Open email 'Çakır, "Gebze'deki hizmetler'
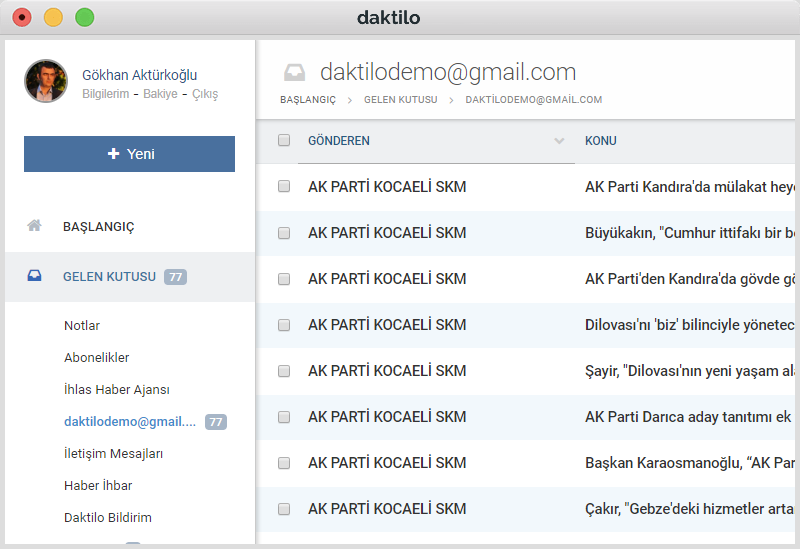Screen dimensions: 800x549 pos(690,509)
